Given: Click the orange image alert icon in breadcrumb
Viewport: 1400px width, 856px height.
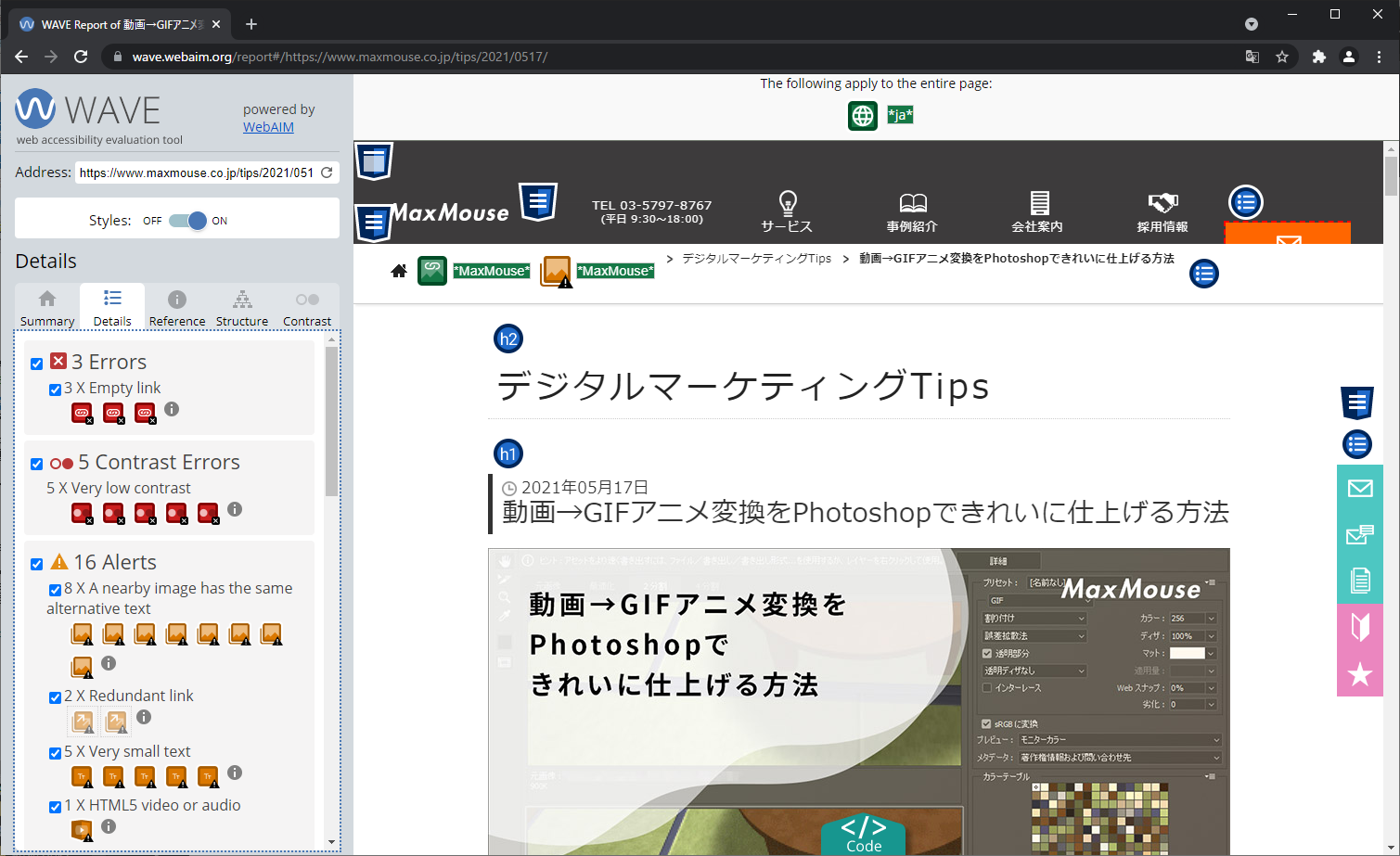Looking at the screenshot, I should click(x=556, y=272).
